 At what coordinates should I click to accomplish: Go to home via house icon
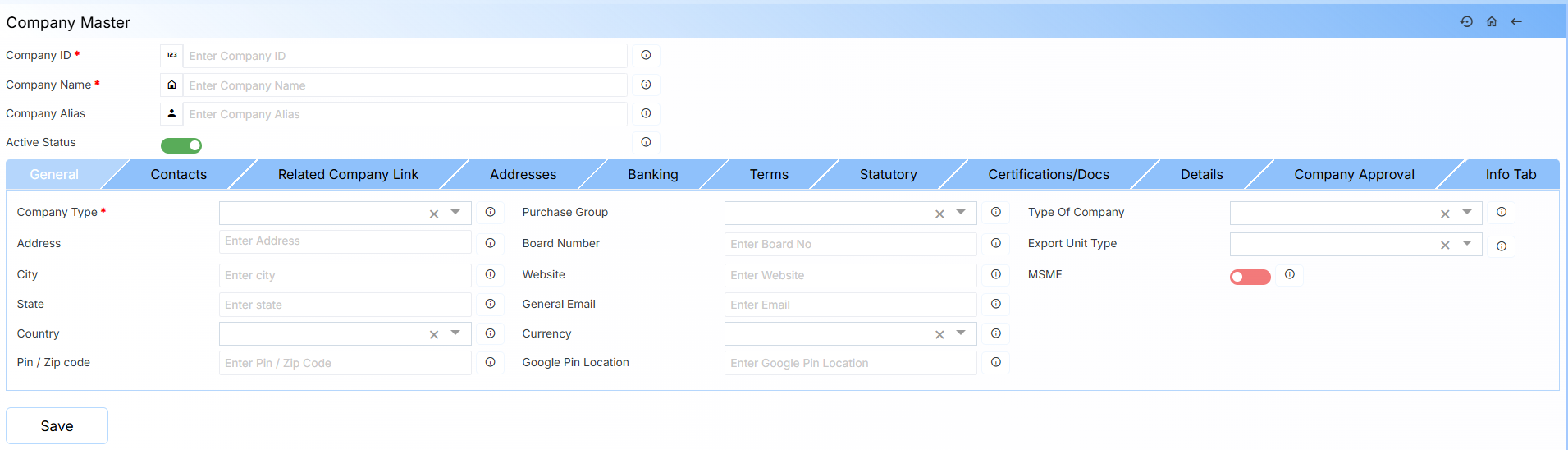coord(1492,22)
